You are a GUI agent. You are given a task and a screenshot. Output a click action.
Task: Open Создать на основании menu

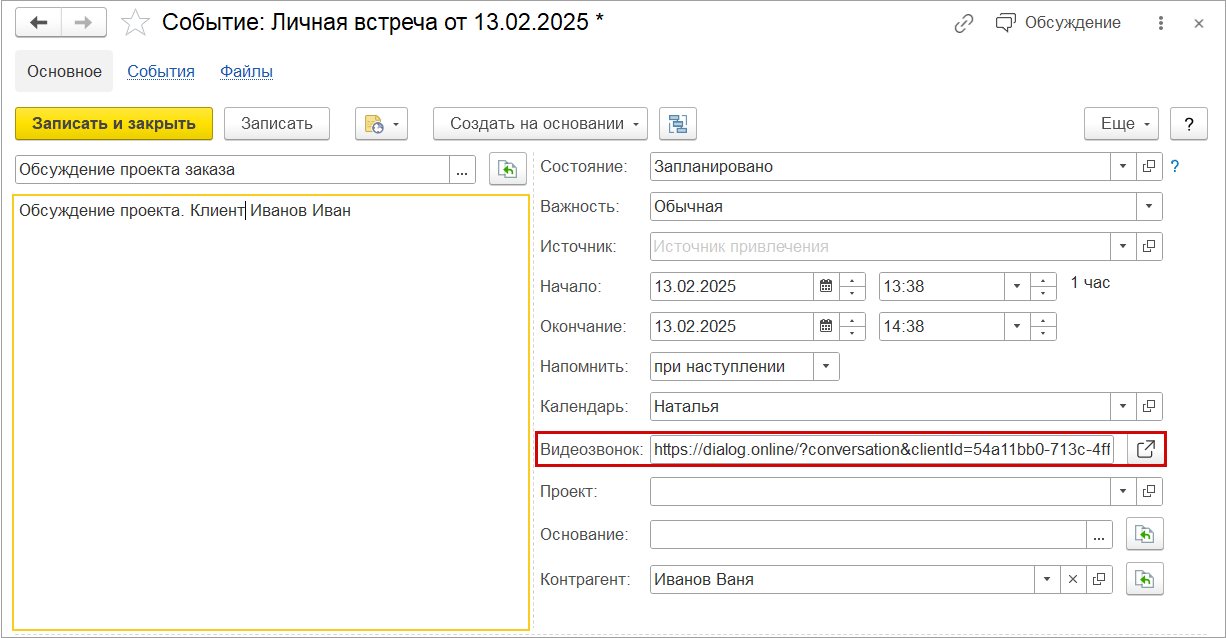pyautogui.click(x=540, y=124)
